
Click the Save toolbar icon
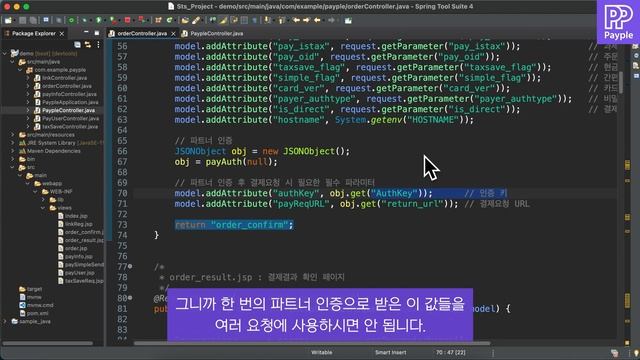pos(23,20)
